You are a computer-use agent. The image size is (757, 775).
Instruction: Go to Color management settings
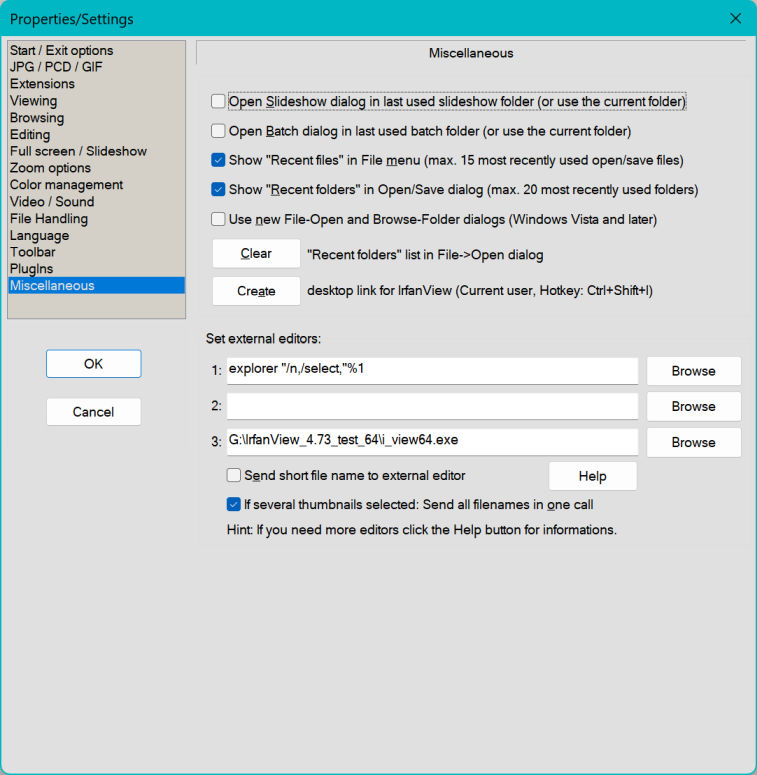[66, 185]
